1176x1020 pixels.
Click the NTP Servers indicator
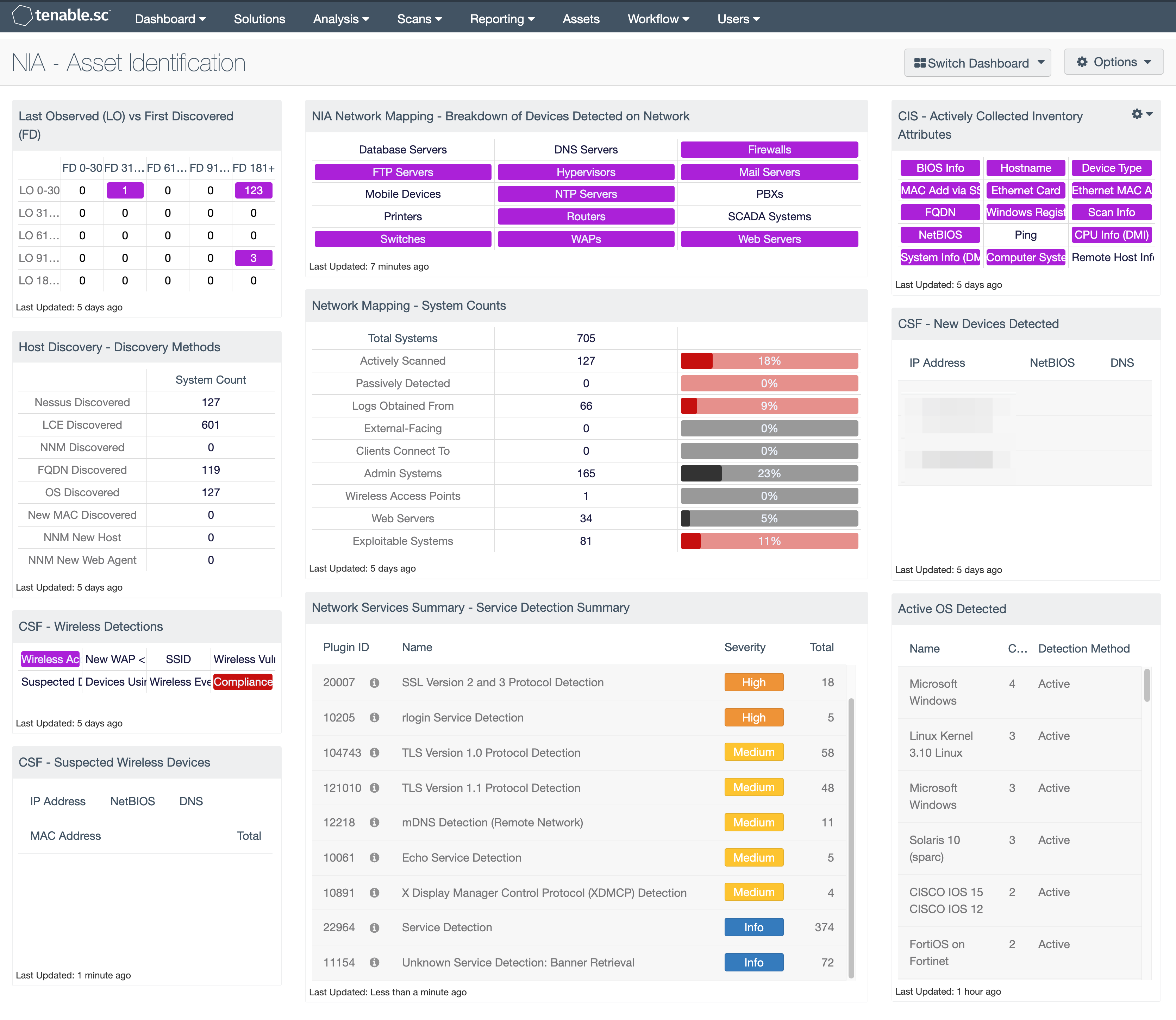pyautogui.click(x=586, y=194)
